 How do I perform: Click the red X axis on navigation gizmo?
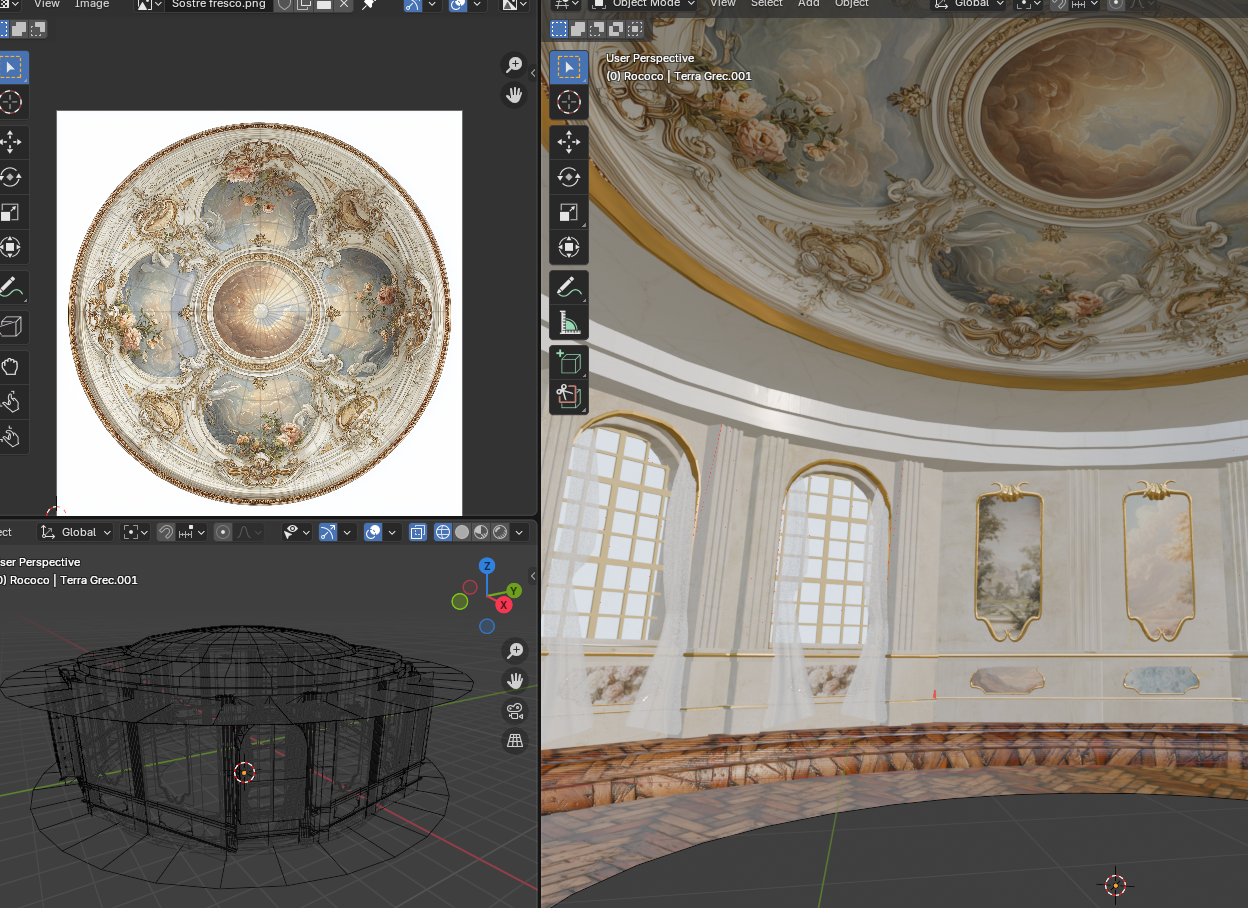pos(504,605)
